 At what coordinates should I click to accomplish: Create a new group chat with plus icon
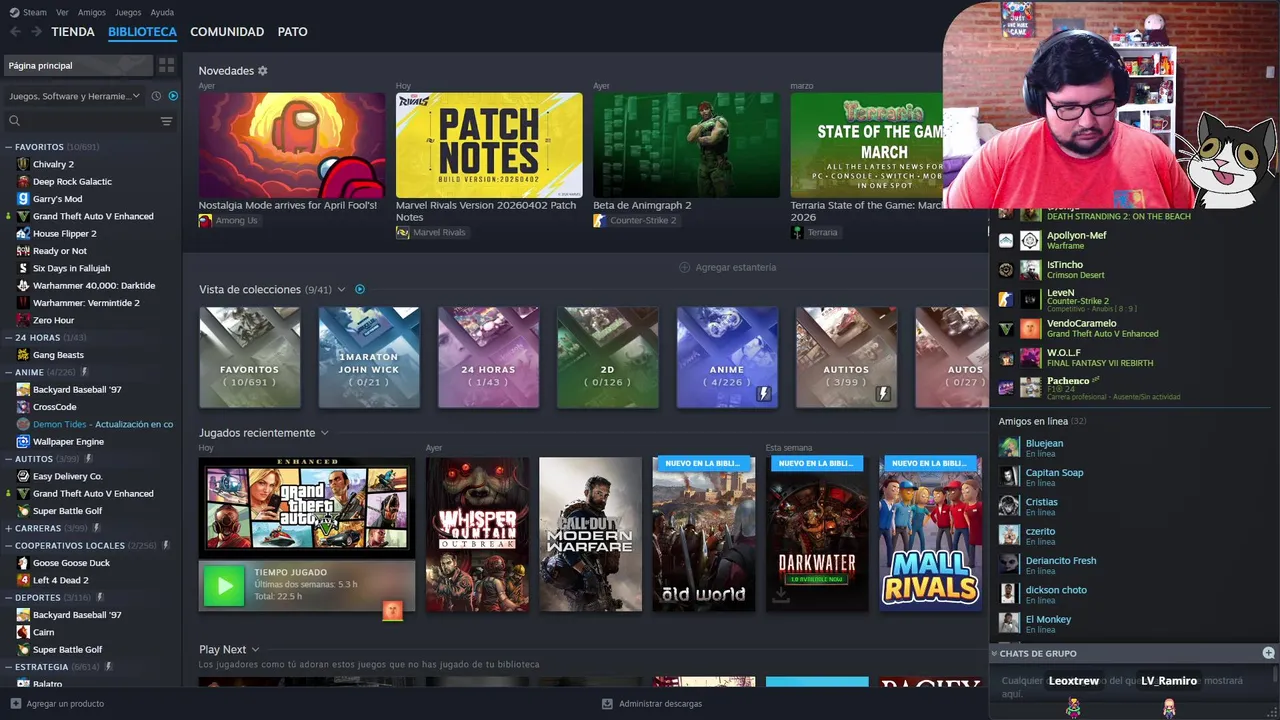(1268, 653)
